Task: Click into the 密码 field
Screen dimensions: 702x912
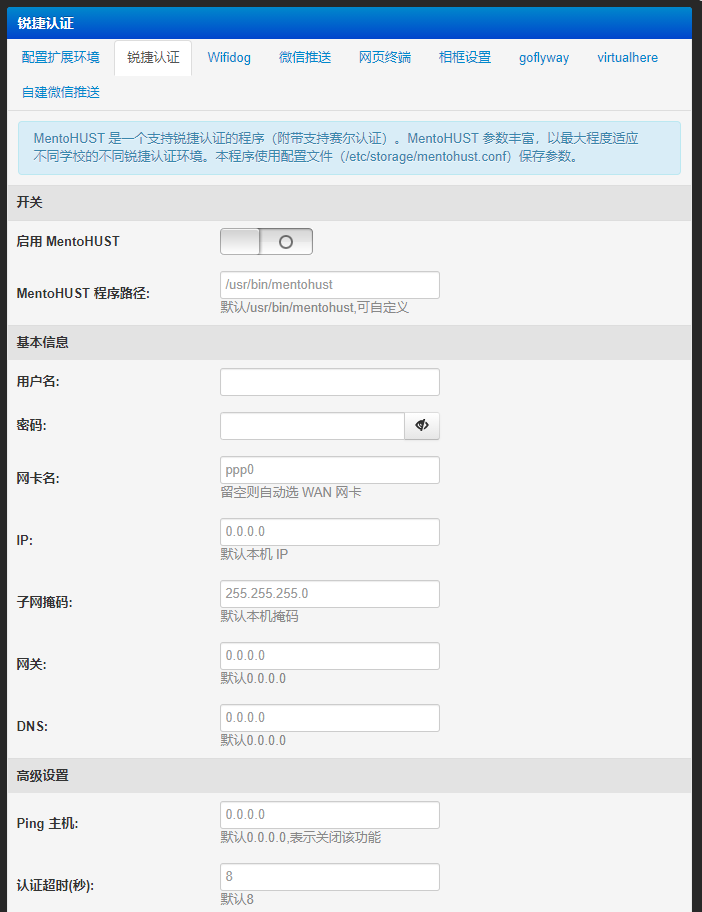Action: [x=312, y=426]
